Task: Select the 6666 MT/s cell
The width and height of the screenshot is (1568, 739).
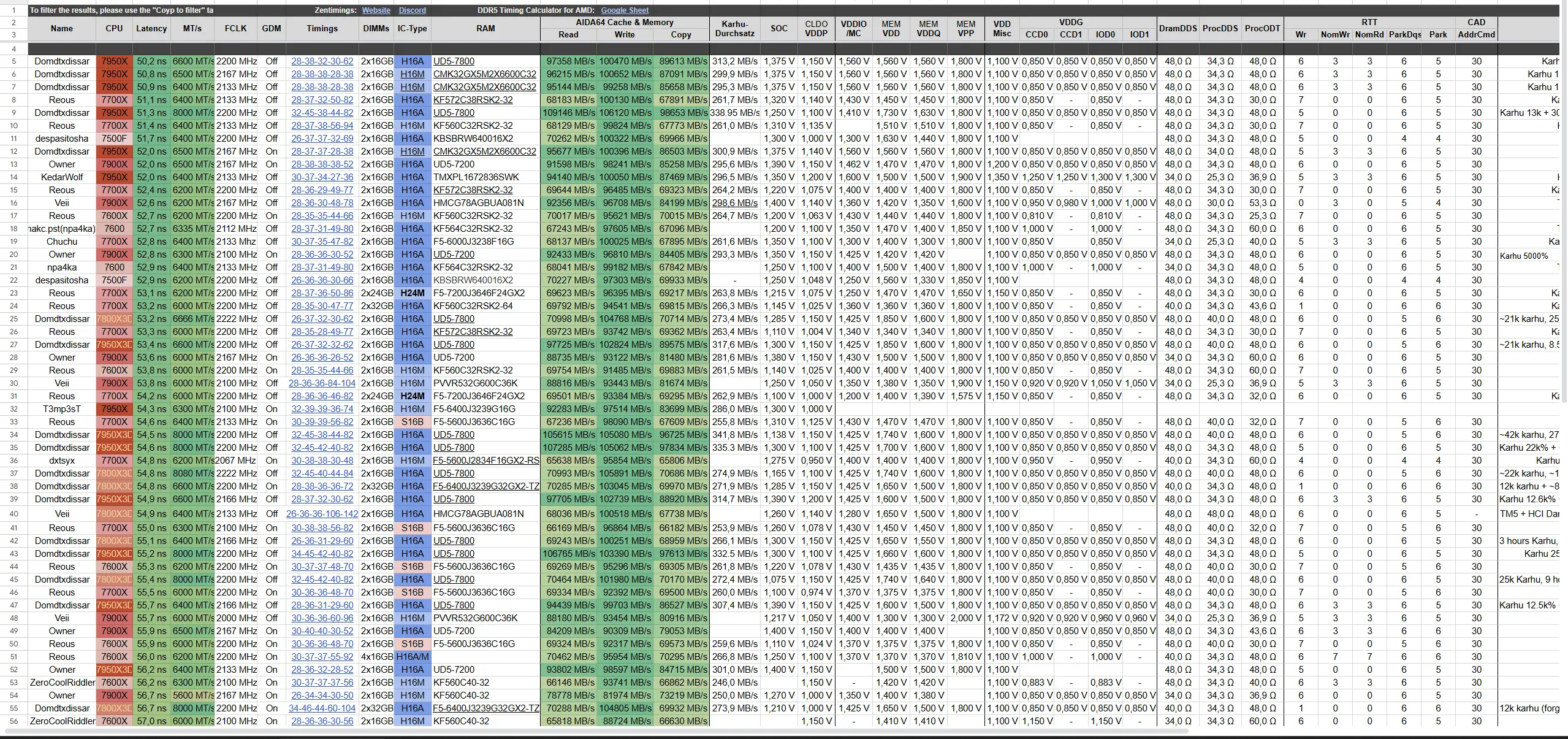Action: click(x=192, y=319)
